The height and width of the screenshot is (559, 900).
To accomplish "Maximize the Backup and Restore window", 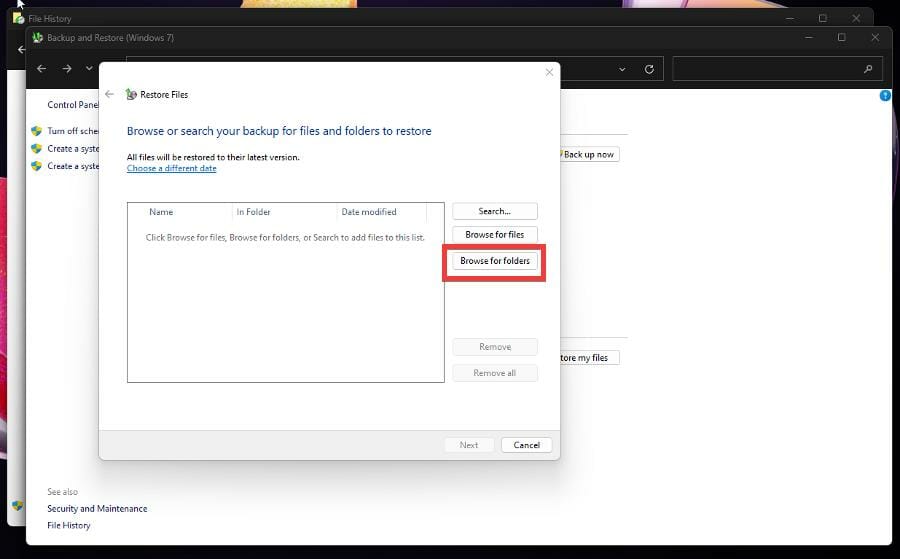I will 841,37.
